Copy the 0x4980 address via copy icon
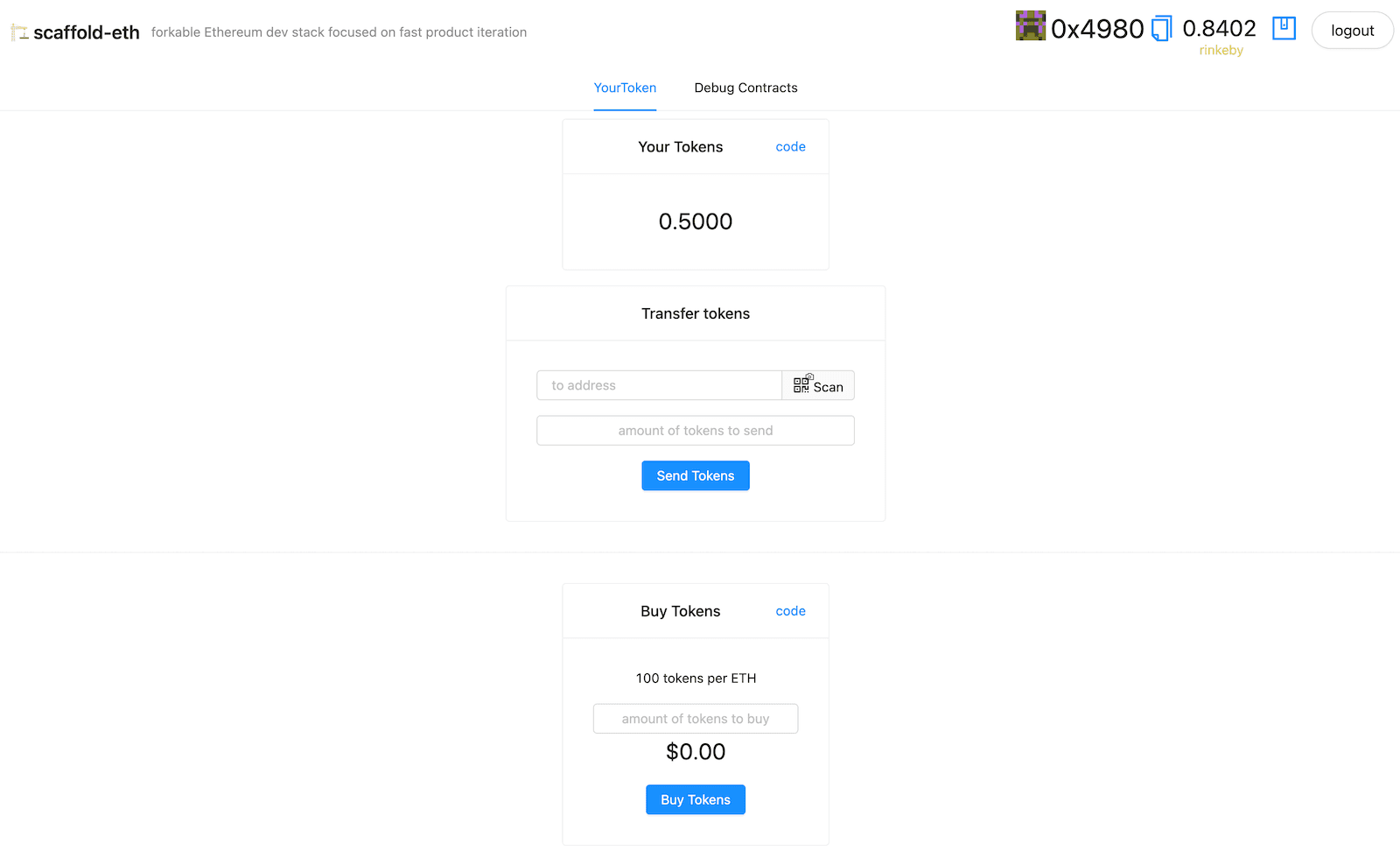This screenshot has height=858, width=1400. pos(1161,29)
